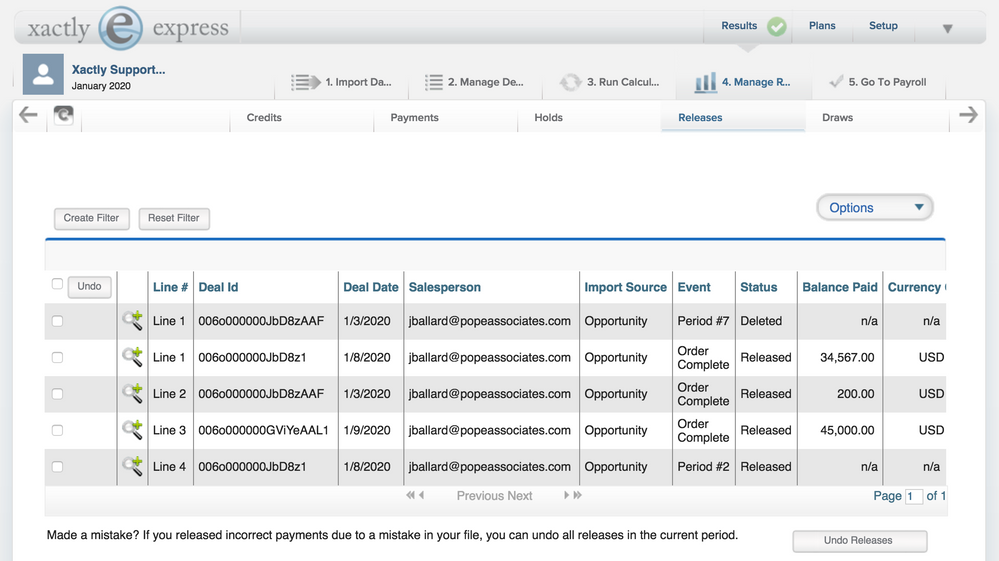
Task: Jump to first page double-arrow icon
Action: pos(410,495)
